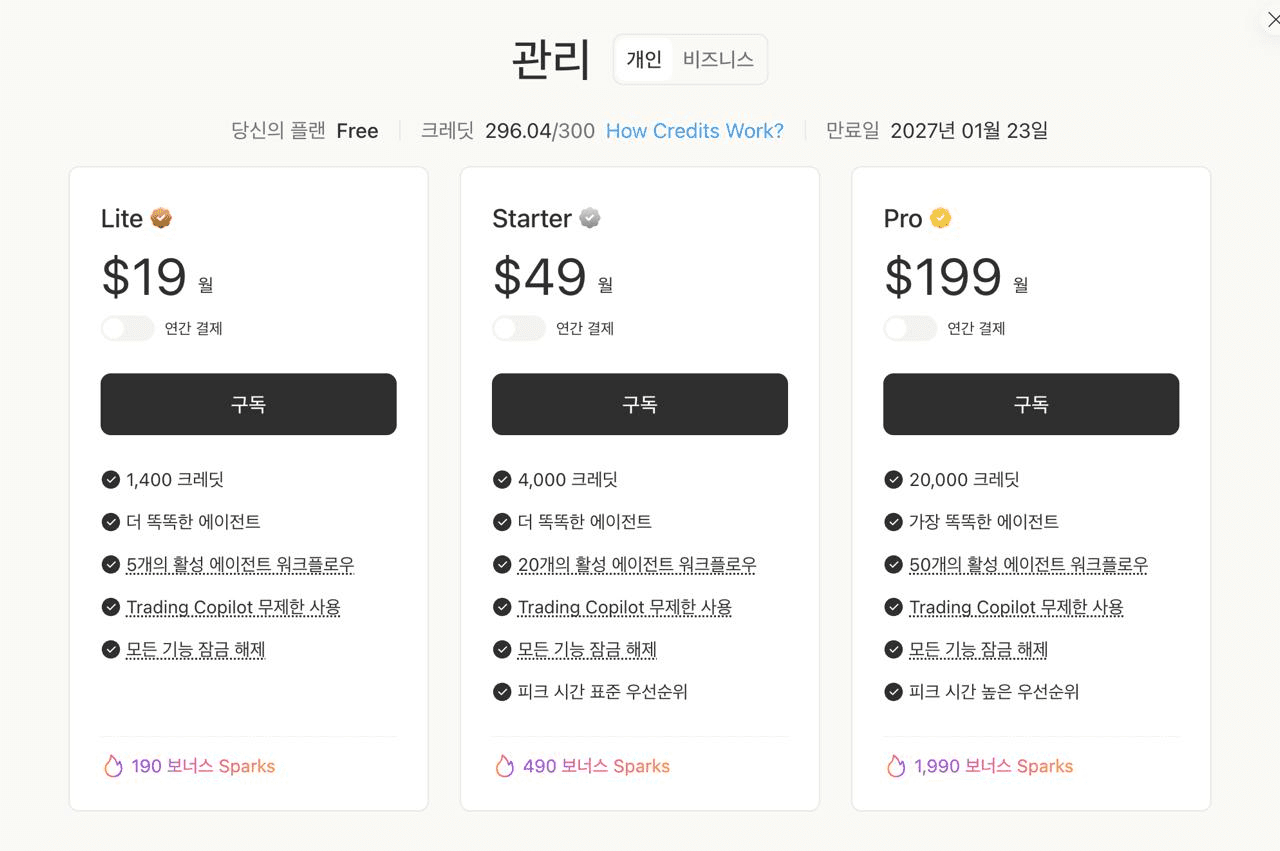Click the gold Pro plan badge icon
The height and width of the screenshot is (851, 1280).
[x=940, y=218]
